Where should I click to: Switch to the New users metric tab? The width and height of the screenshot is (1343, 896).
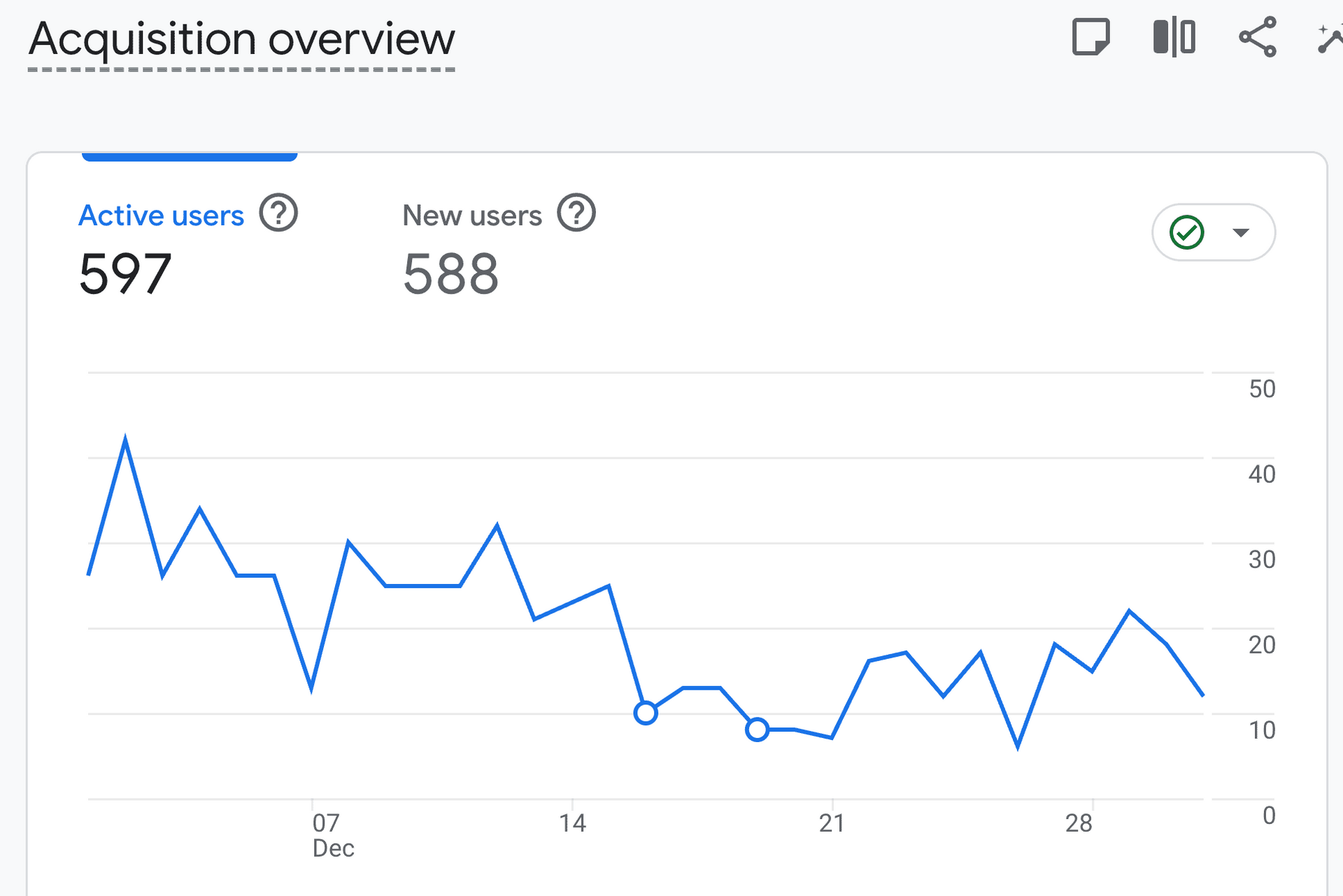pyautogui.click(x=472, y=215)
